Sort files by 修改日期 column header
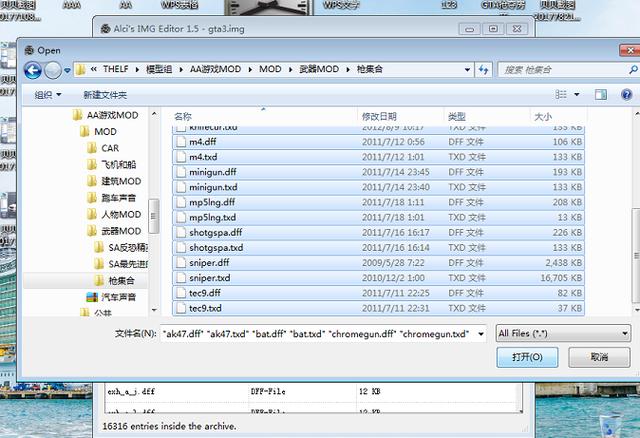This screenshot has width=640, height=438. [379, 117]
